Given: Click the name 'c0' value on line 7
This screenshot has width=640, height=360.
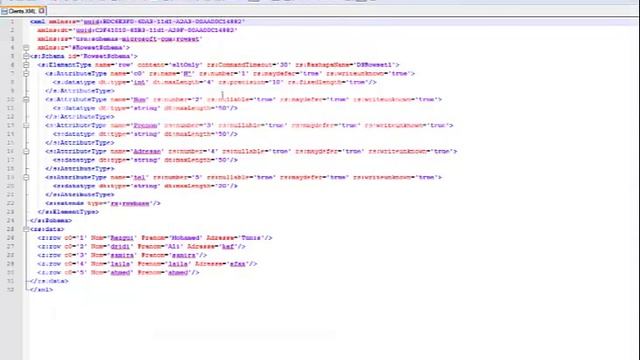Looking at the screenshot, I should 138,74.
